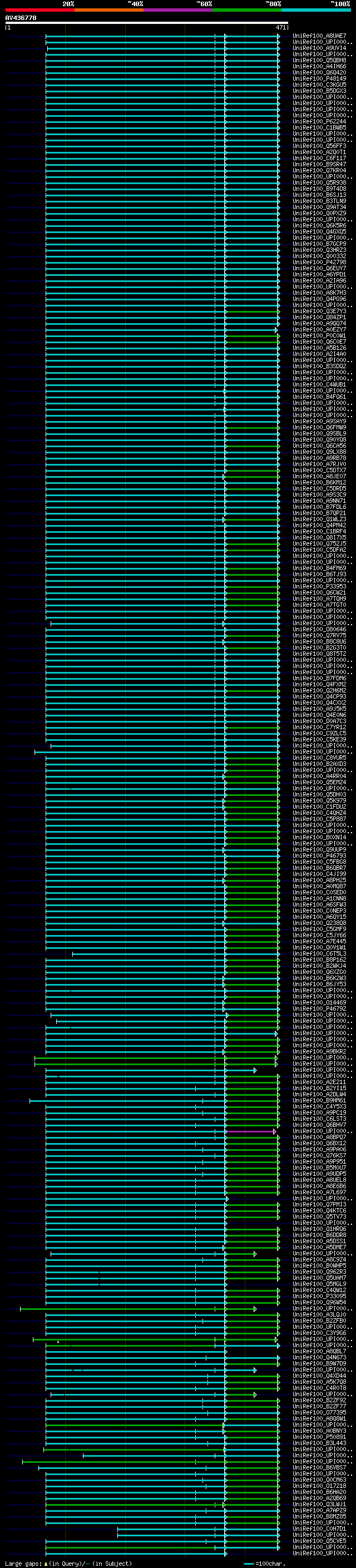Select hit UniRef100_Q7KR04
Screen dimensions: 356x1568
(x=319, y=170)
